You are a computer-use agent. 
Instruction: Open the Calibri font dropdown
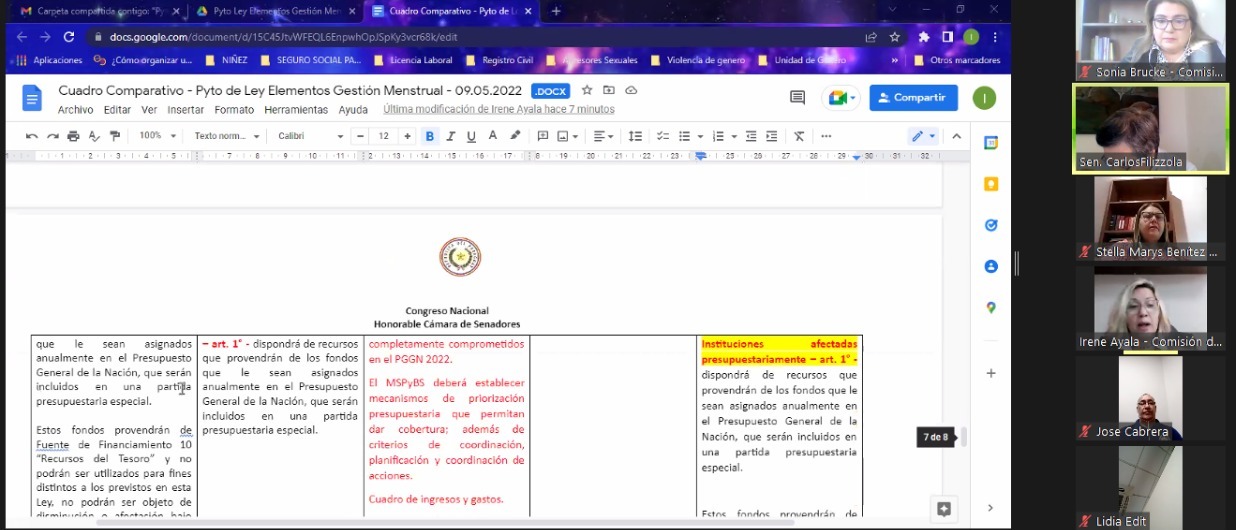tap(311, 136)
